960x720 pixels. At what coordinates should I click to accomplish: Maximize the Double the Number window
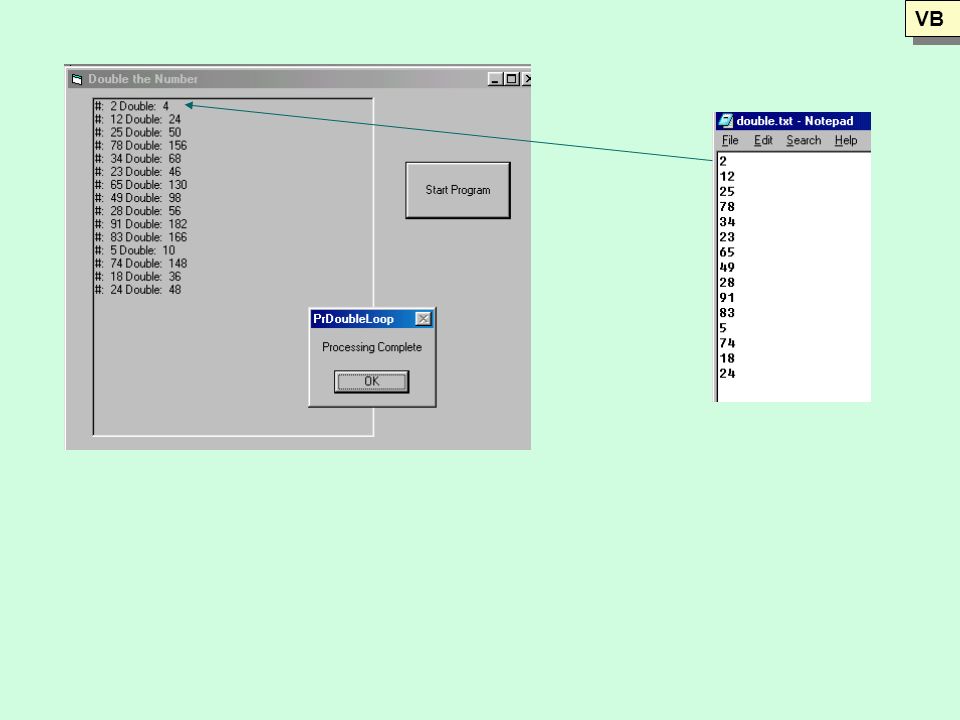(511, 79)
